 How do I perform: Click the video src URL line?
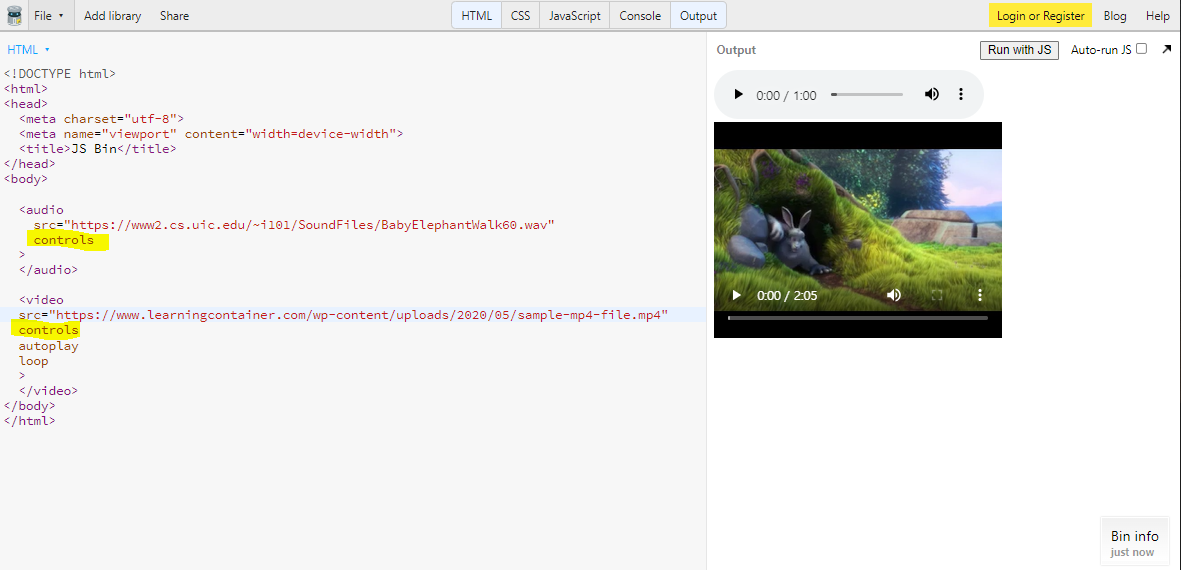[x=343, y=315]
